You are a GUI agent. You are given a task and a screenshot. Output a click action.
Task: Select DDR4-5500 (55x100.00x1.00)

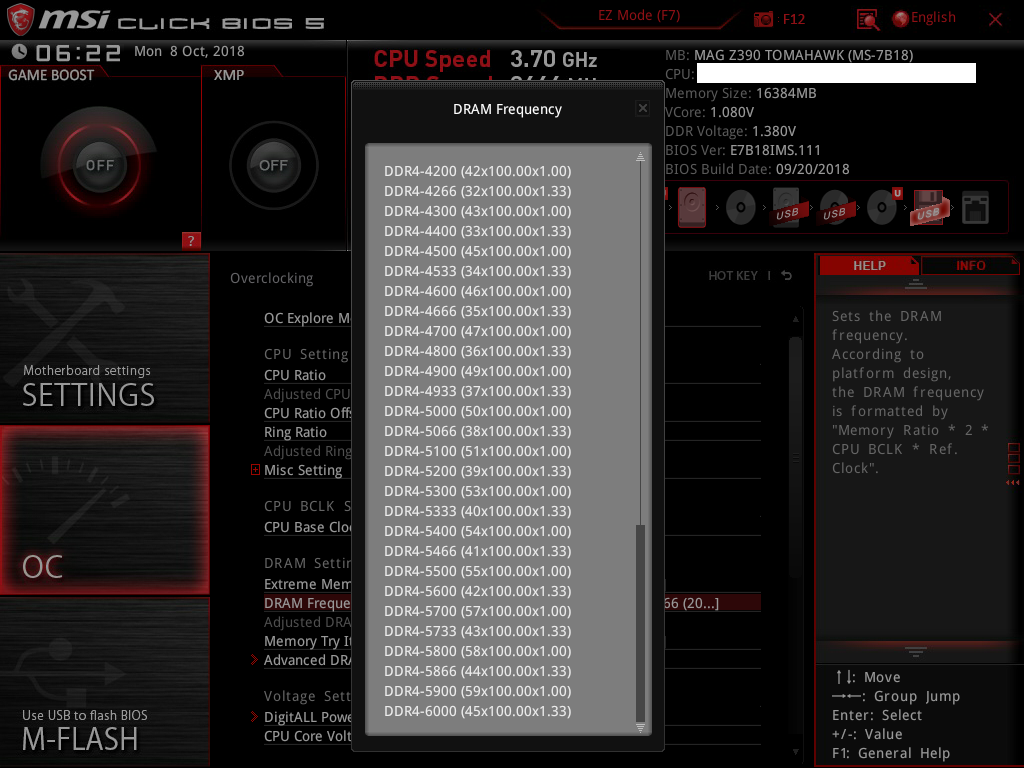tap(477, 571)
